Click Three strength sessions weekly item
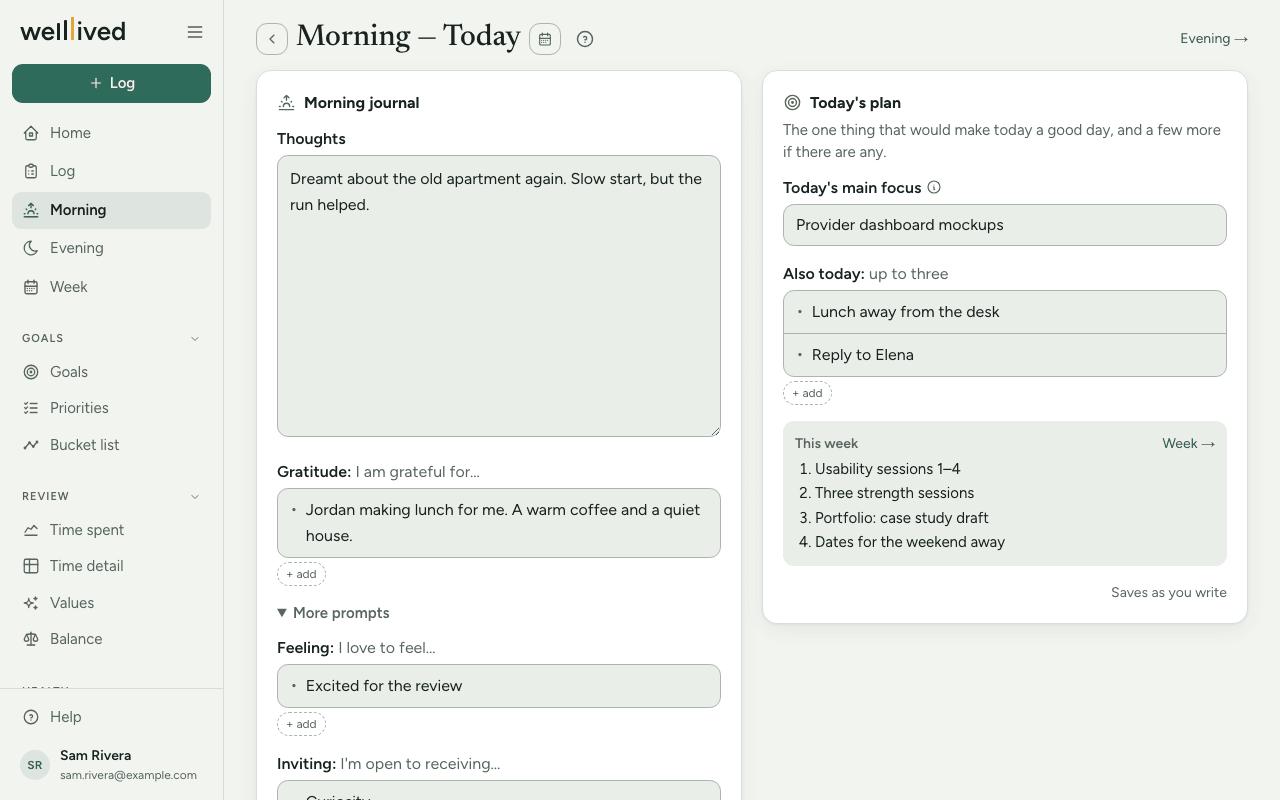Screen dimensions: 1280x800 point(894,493)
